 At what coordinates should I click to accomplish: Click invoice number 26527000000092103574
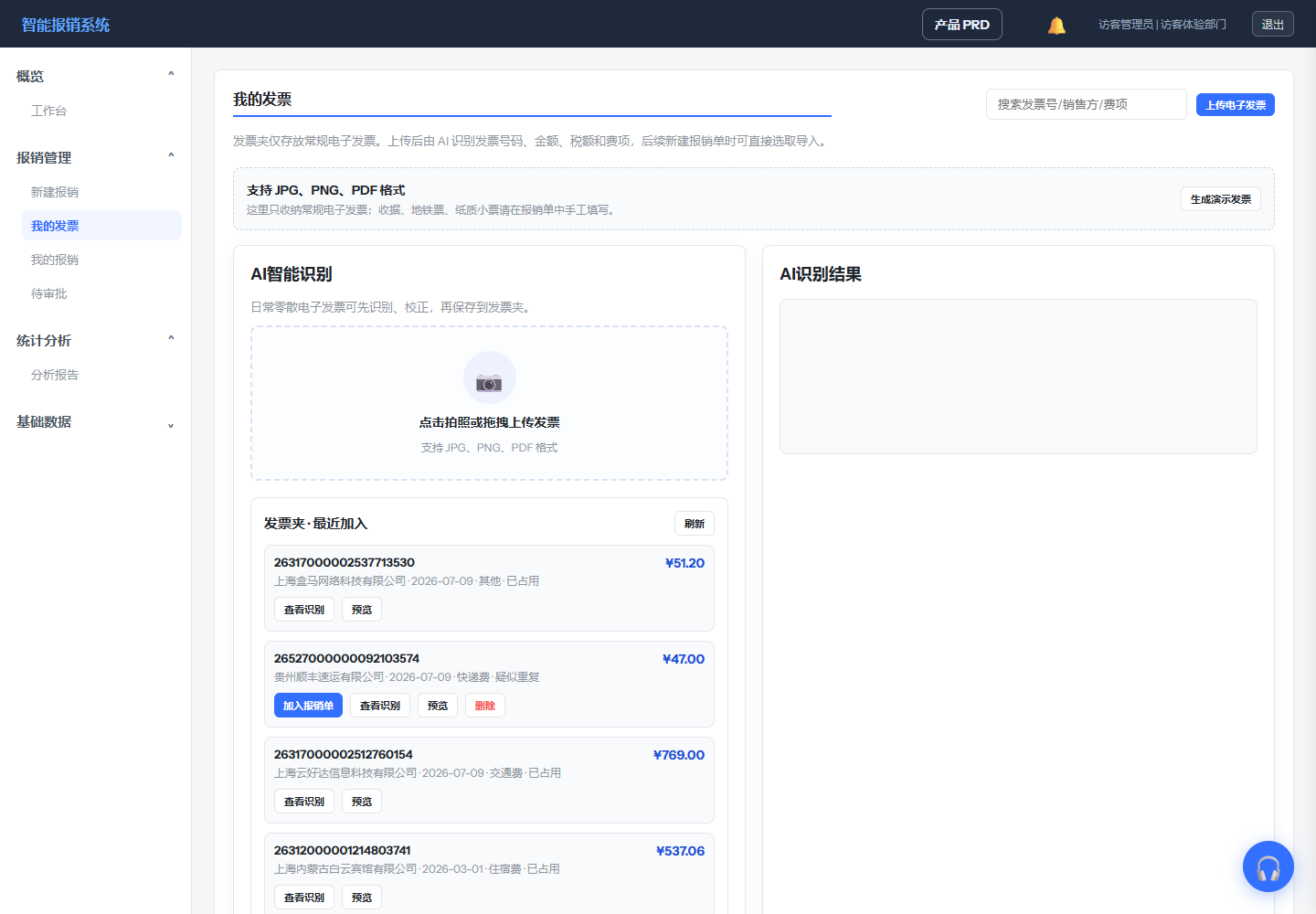pyautogui.click(x=347, y=658)
